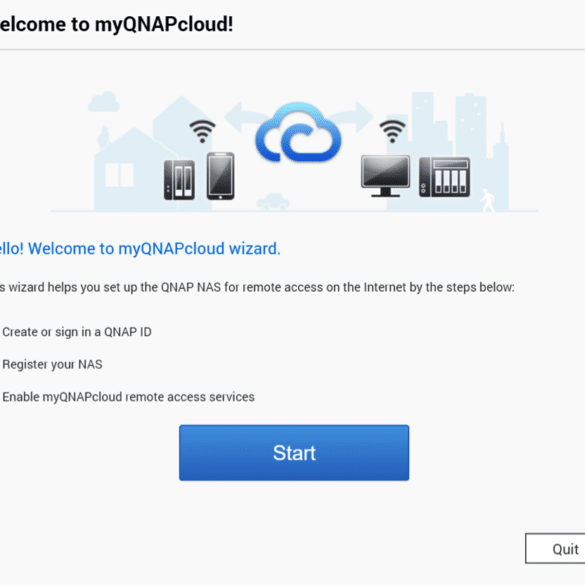The width and height of the screenshot is (585, 585).
Task: Click the right-pointing arrow beside the cloud
Action: [x=351, y=117]
